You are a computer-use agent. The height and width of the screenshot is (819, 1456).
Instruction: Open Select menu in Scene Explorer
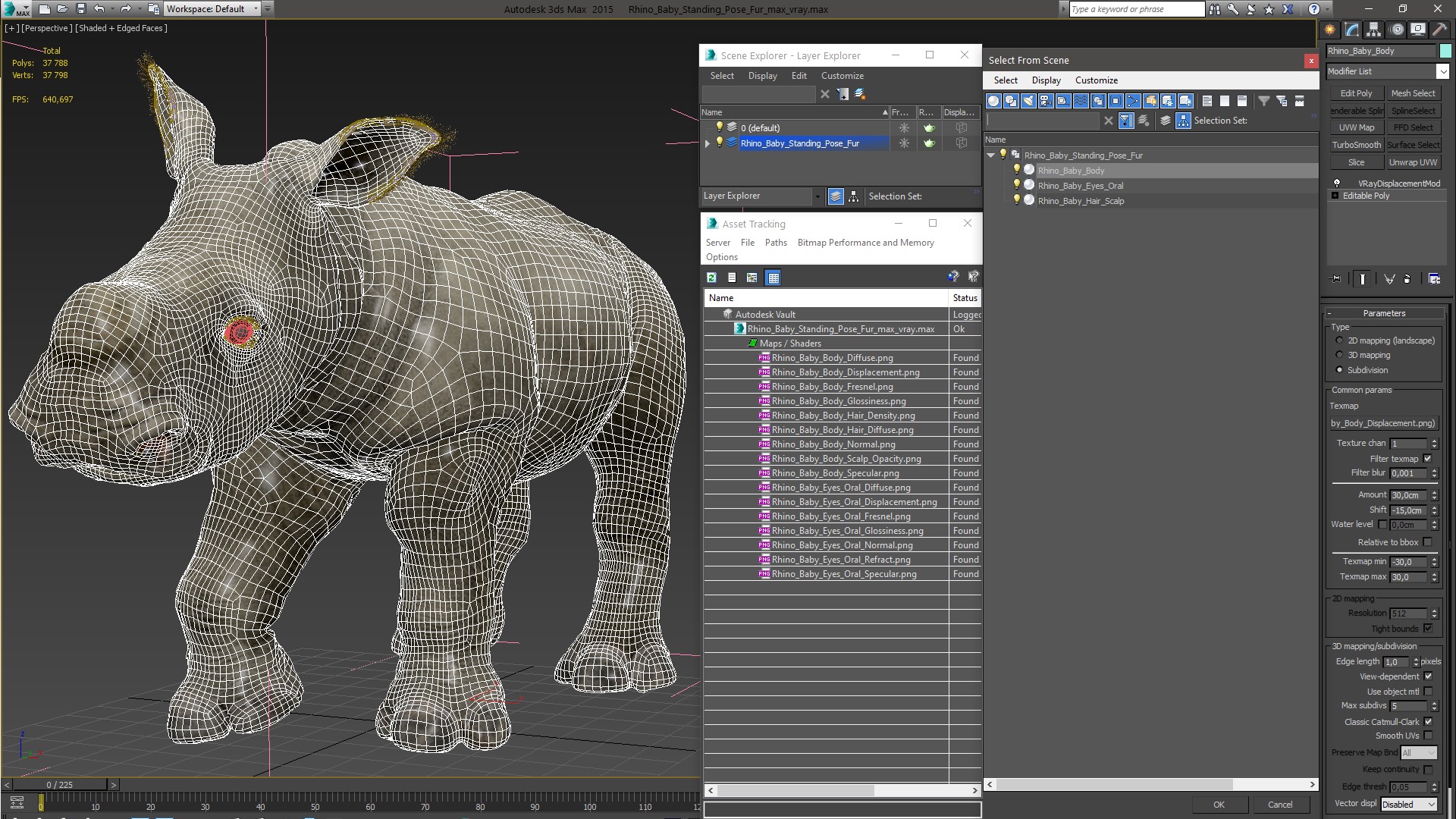pos(722,76)
